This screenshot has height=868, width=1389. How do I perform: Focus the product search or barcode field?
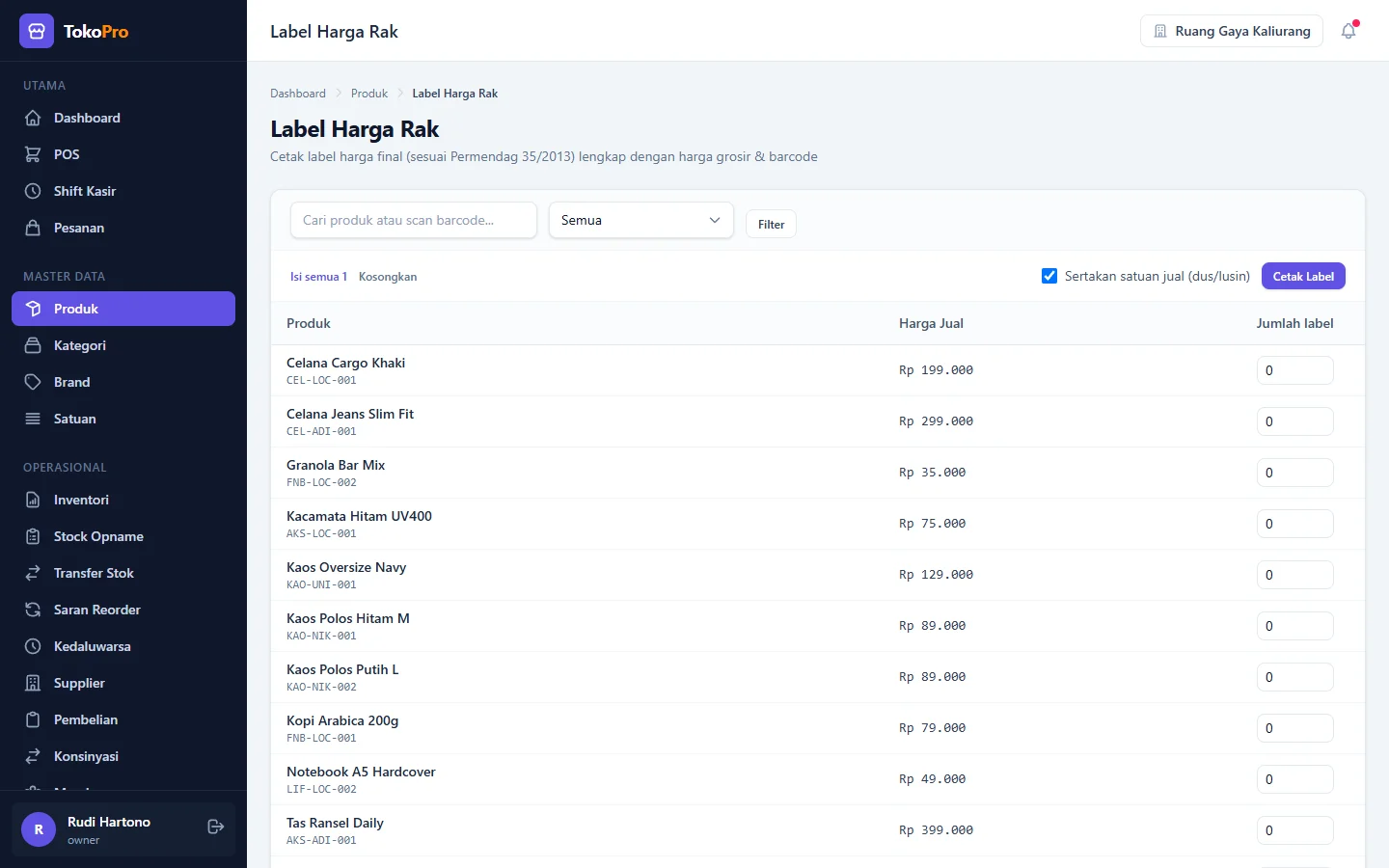414,220
